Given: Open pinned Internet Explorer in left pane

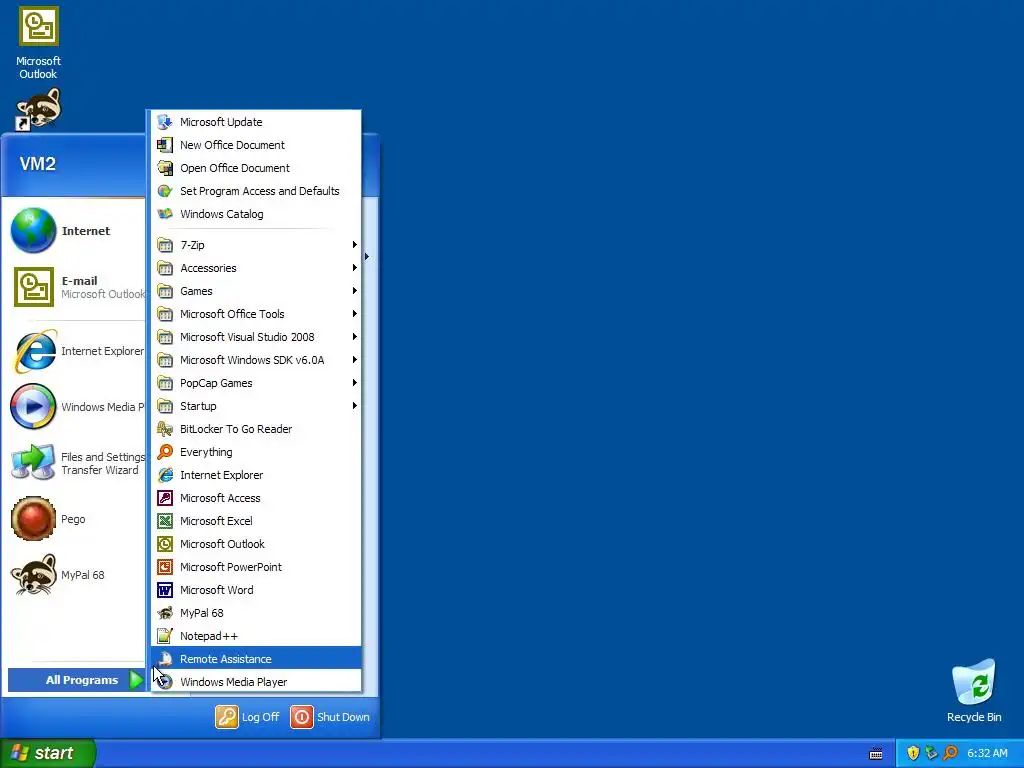Looking at the screenshot, I should coord(76,351).
